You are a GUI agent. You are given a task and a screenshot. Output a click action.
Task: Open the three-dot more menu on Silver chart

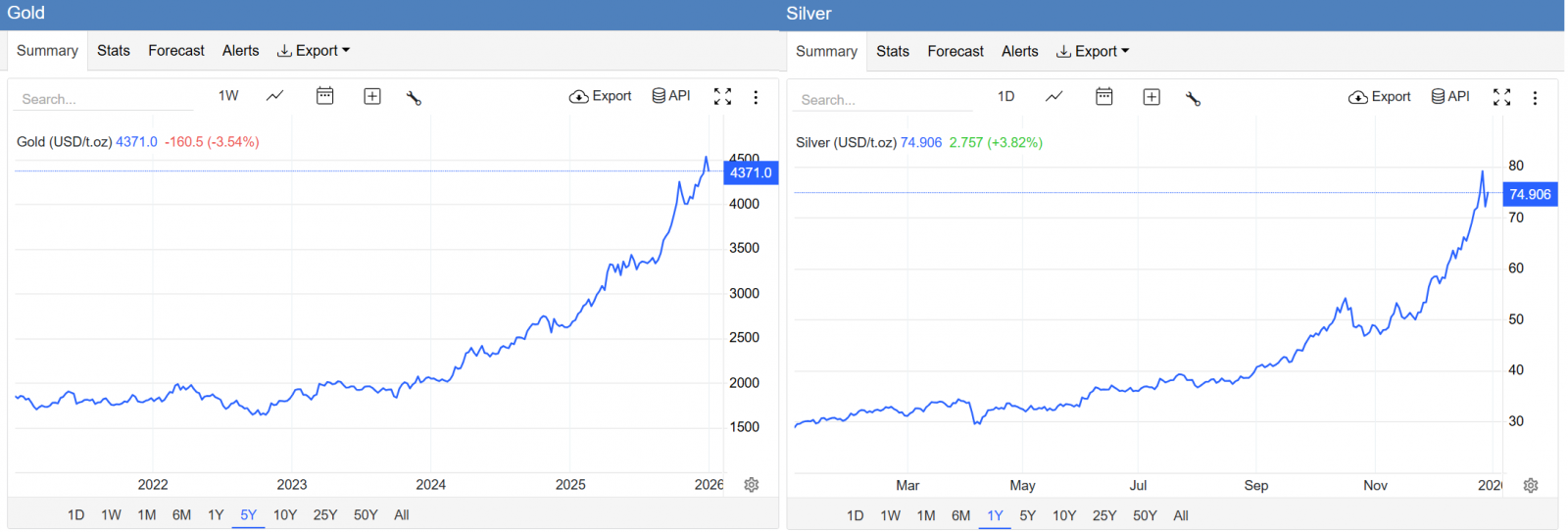click(1535, 97)
